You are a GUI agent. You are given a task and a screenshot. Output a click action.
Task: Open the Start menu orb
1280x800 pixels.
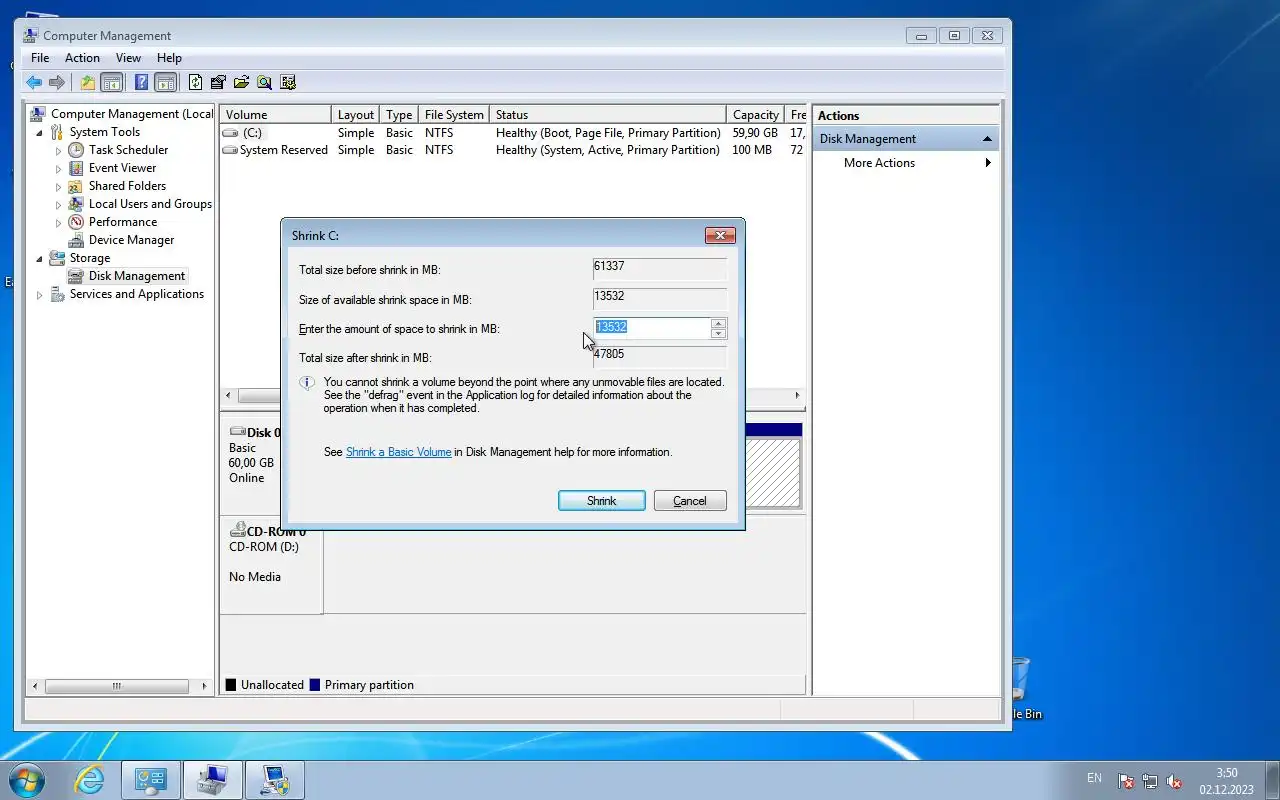(27, 780)
